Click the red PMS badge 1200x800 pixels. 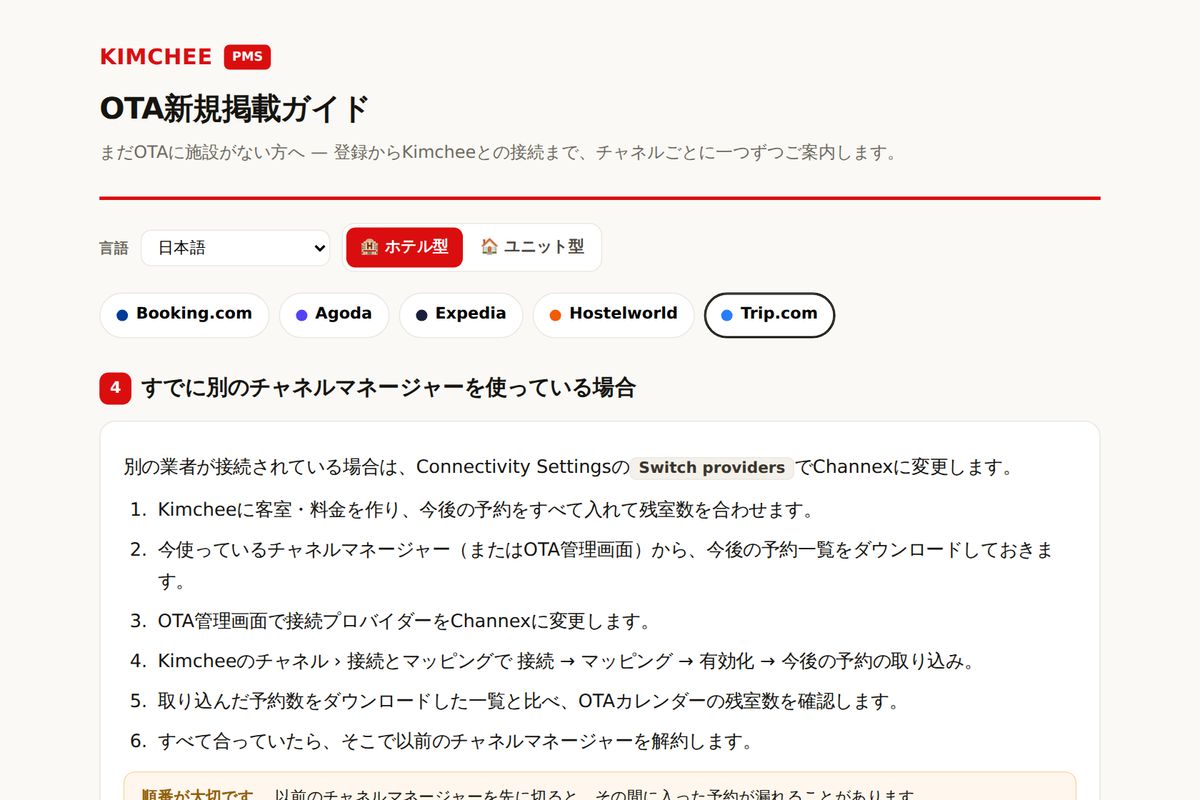coord(247,57)
